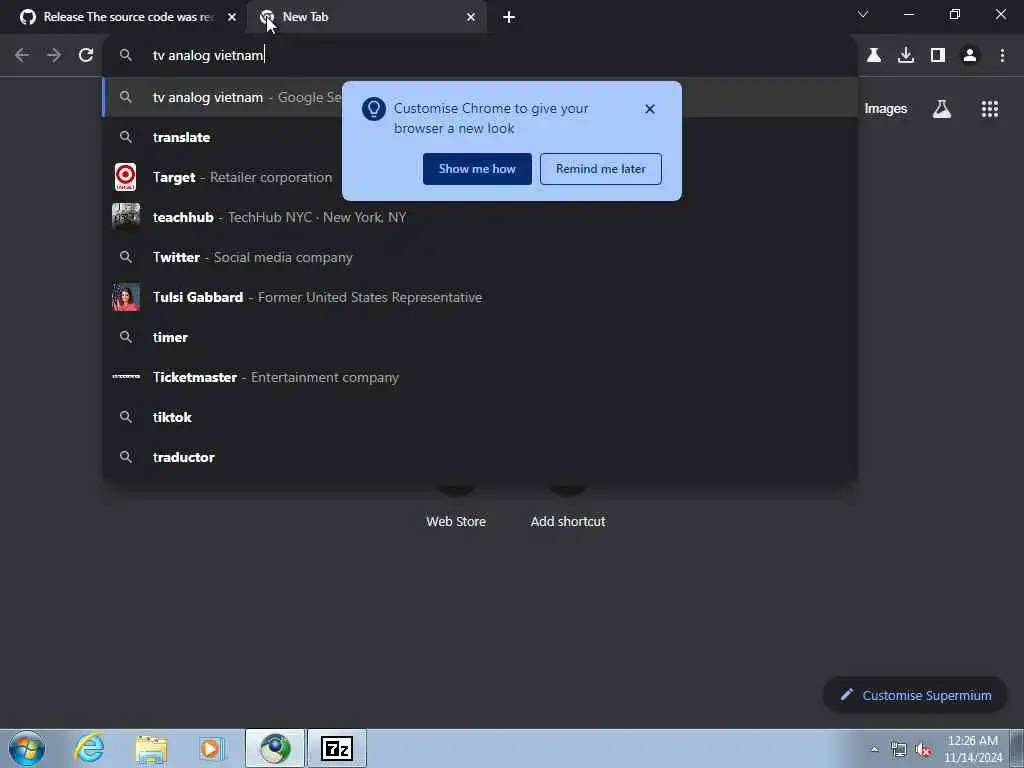Launch Internet Explorer from taskbar
This screenshot has height=768, width=1024.
[x=89, y=748]
